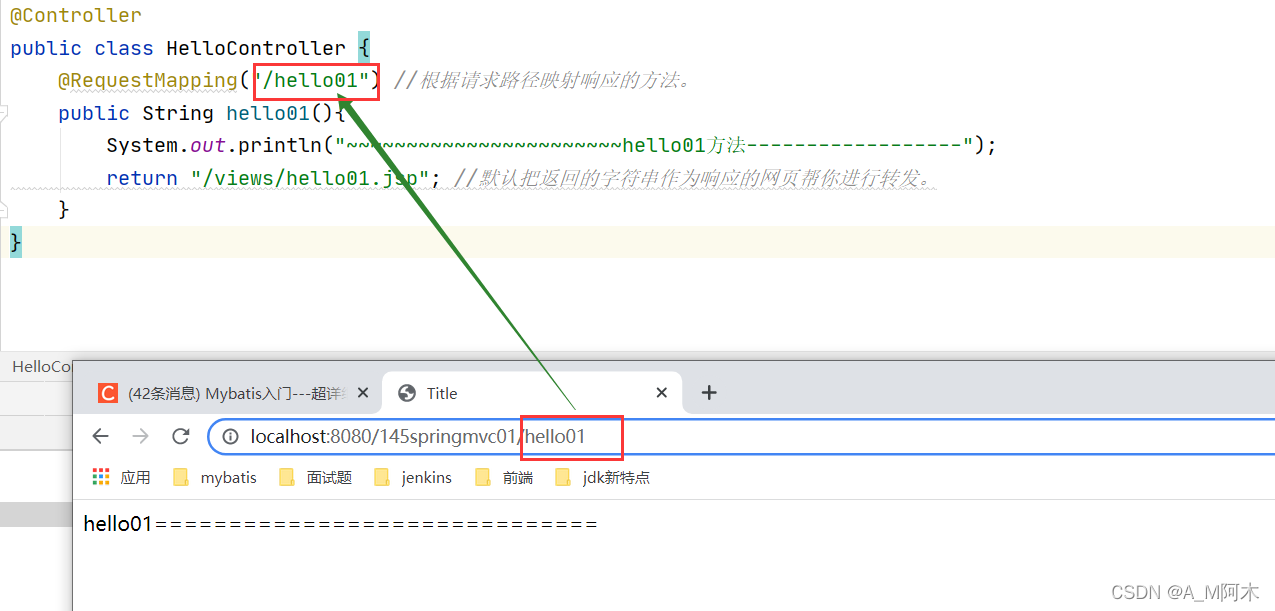The height and width of the screenshot is (611, 1275).
Task: Click the hello01==== page body text
Action: (340, 524)
